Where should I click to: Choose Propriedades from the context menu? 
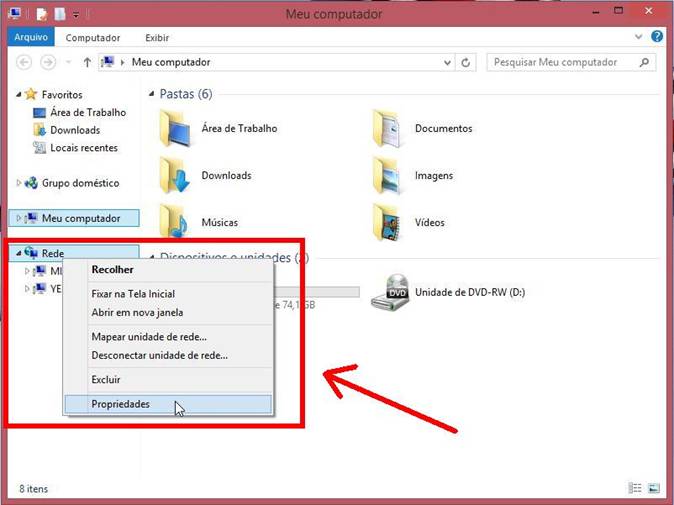[x=121, y=404]
